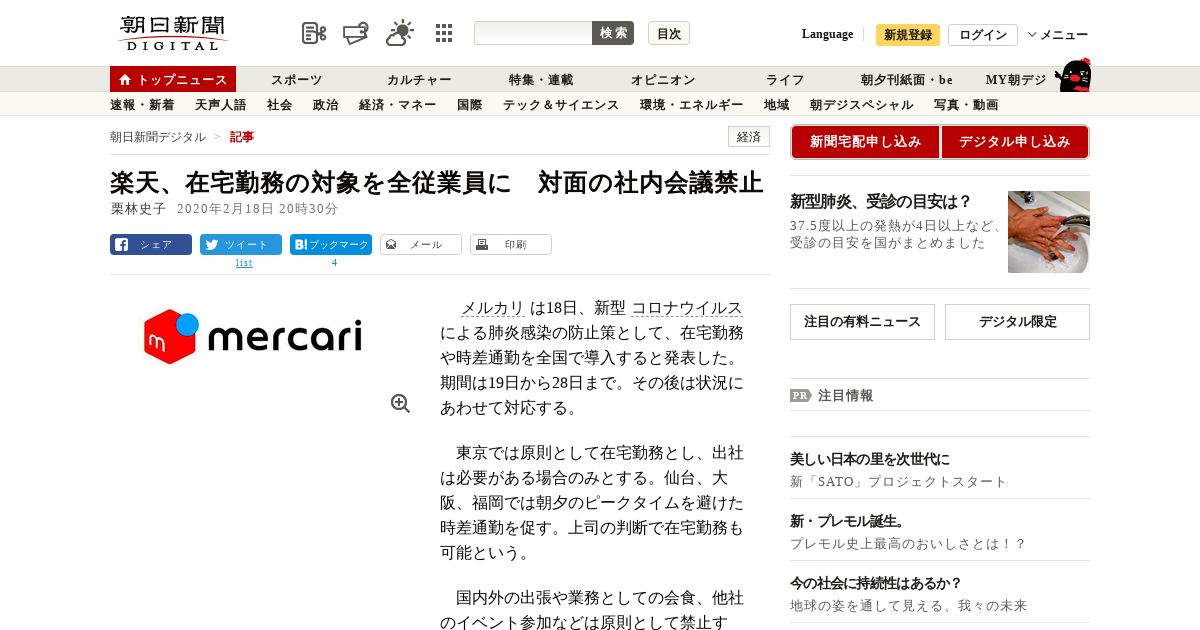Click bookmark count '4' under ブックマーク
Image resolution: width=1200 pixels, height=630 pixels.
point(334,263)
